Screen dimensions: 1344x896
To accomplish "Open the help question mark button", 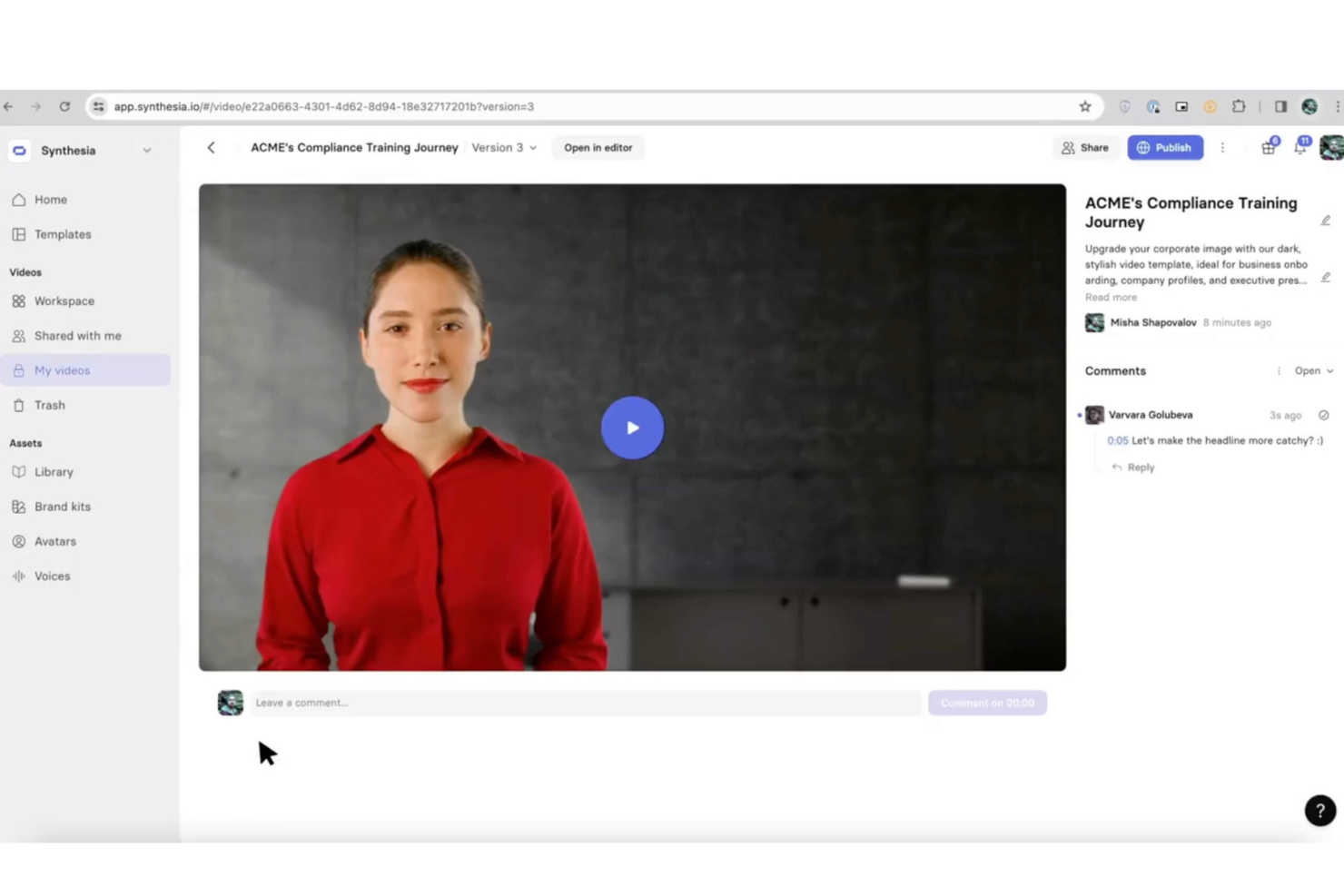I will pyautogui.click(x=1320, y=811).
